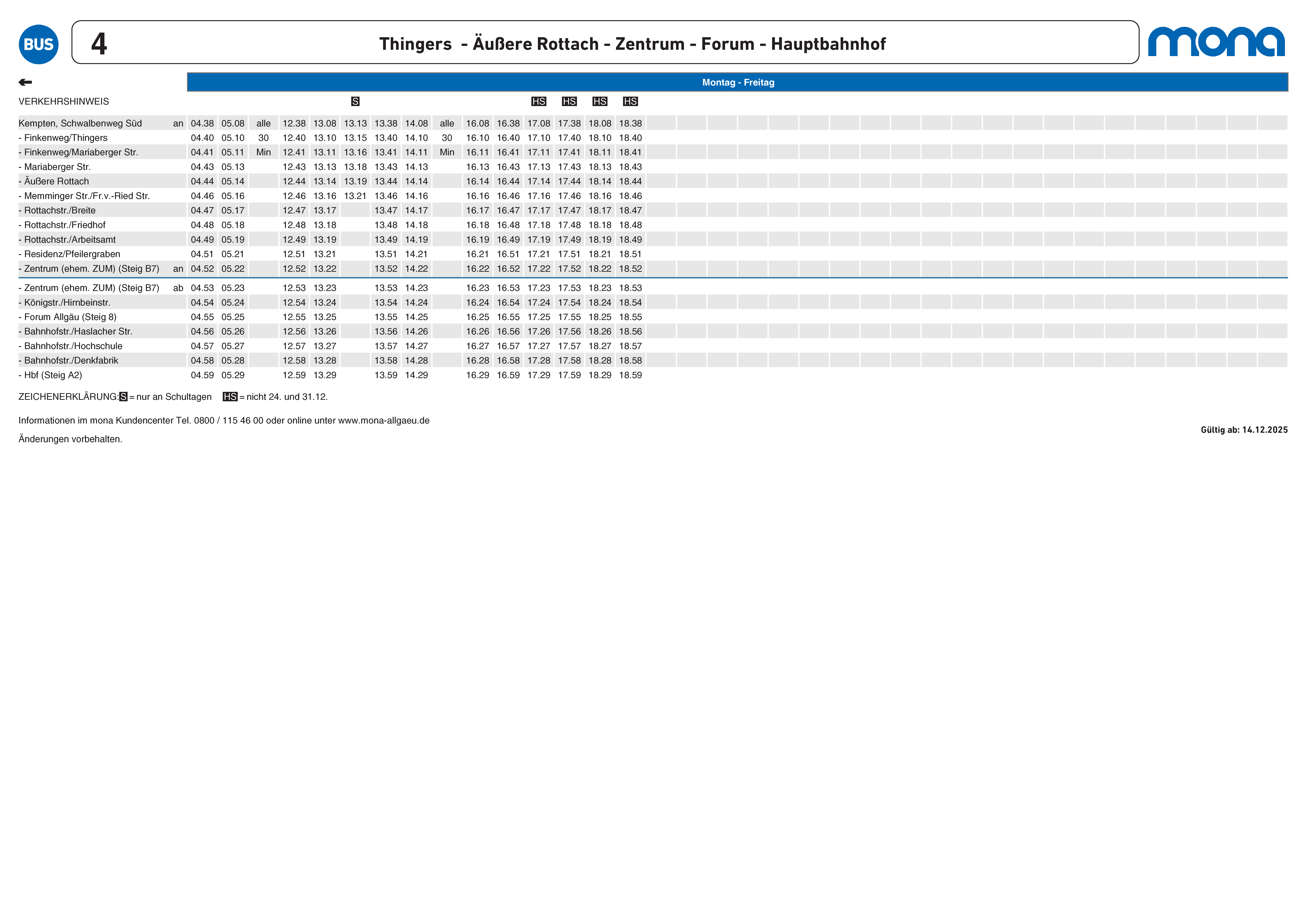Screen dimensions: 1307x924
Task: Select the Kempten, Schwalbenweg Süd stop
Action: [80, 123]
